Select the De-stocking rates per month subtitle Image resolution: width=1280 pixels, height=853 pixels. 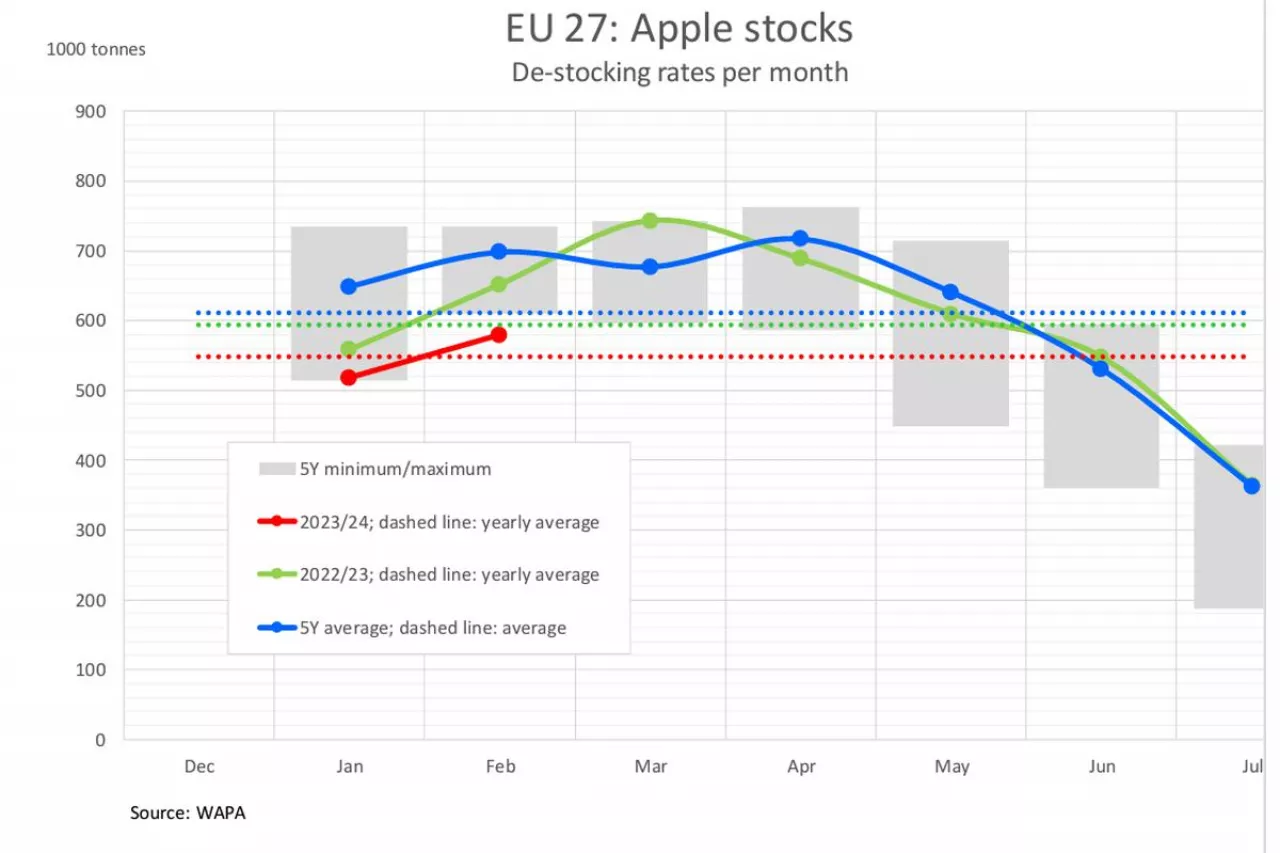click(x=679, y=72)
